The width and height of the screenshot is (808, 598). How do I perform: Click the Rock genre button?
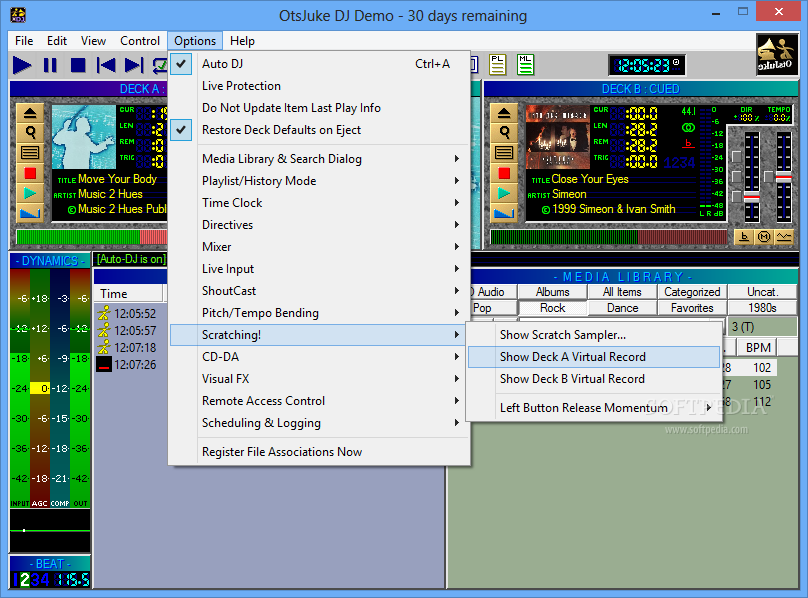[x=552, y=308]
